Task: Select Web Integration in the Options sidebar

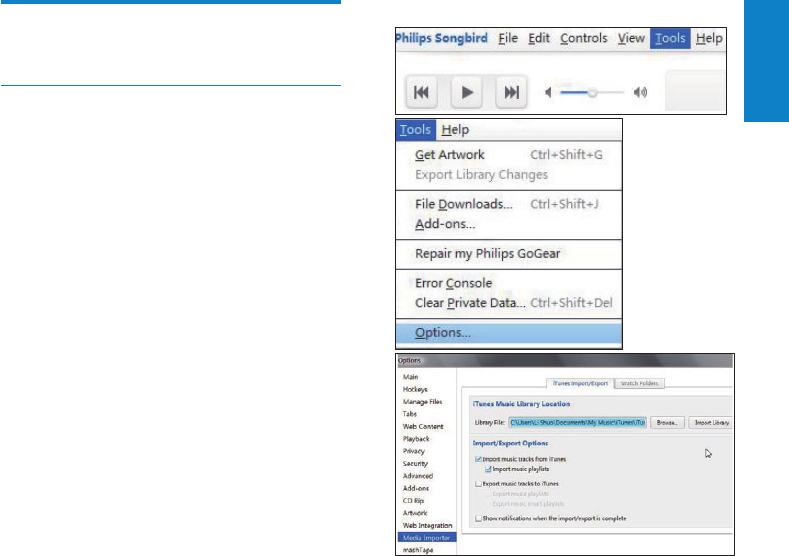Action: click(x=427, y=525)
